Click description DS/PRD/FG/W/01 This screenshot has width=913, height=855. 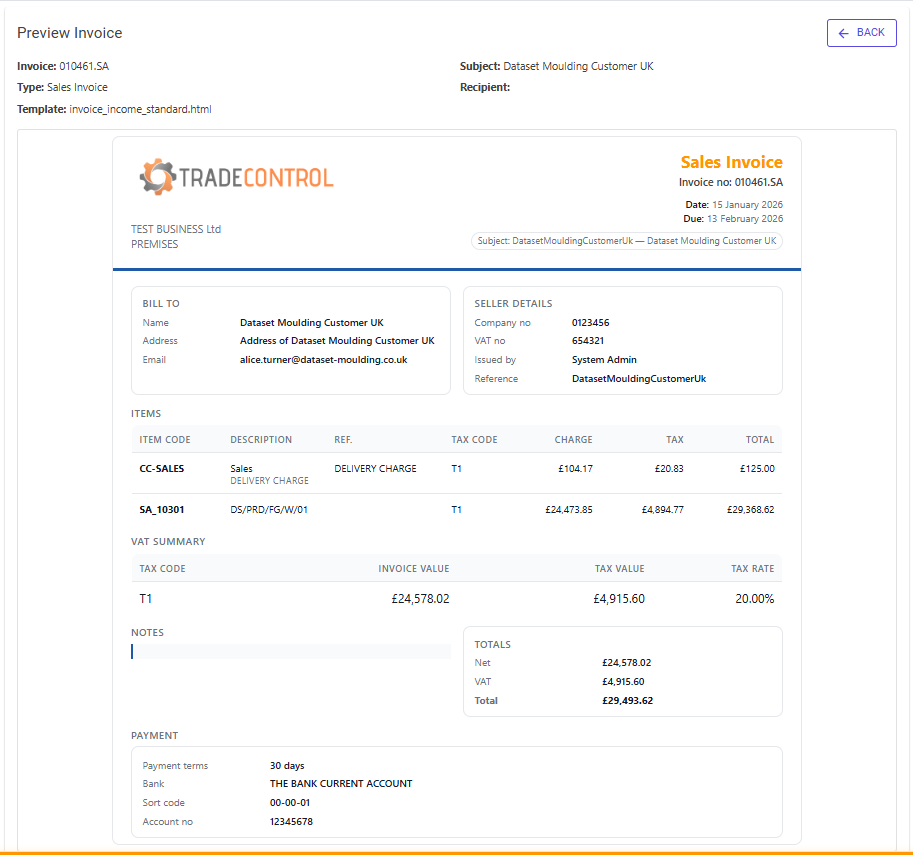point(269,510)
